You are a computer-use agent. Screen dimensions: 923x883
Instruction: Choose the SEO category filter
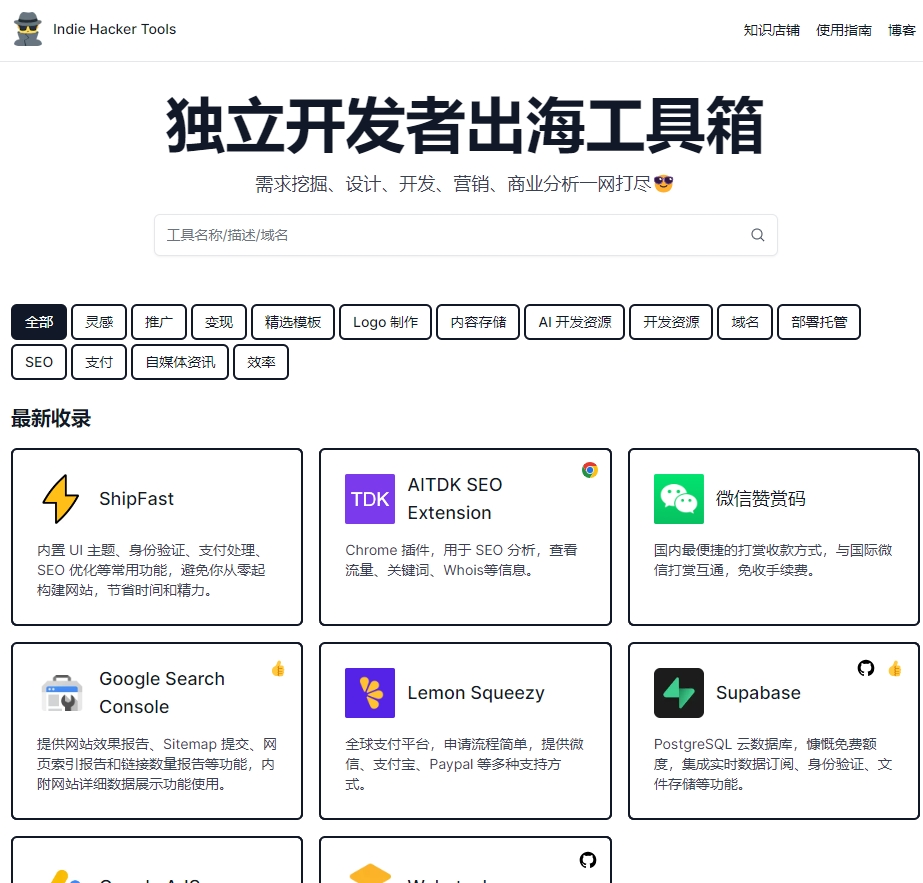click(39, 362)
